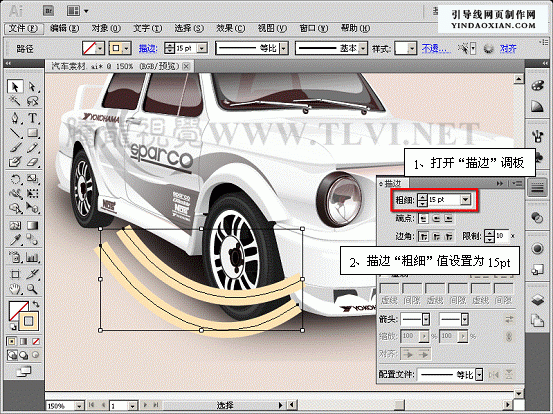Click the toolbox stroke swatch
This screenshot has height=414, width=553.
(29, 321)
